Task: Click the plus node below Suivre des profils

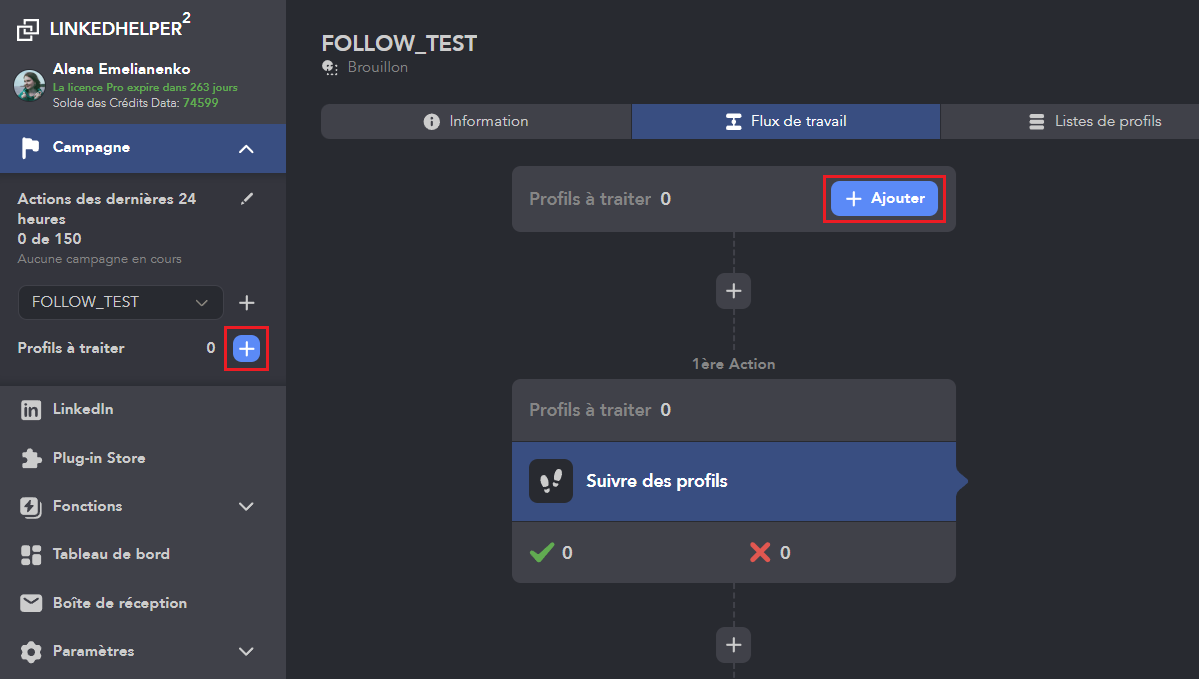Action: (733, 645)
